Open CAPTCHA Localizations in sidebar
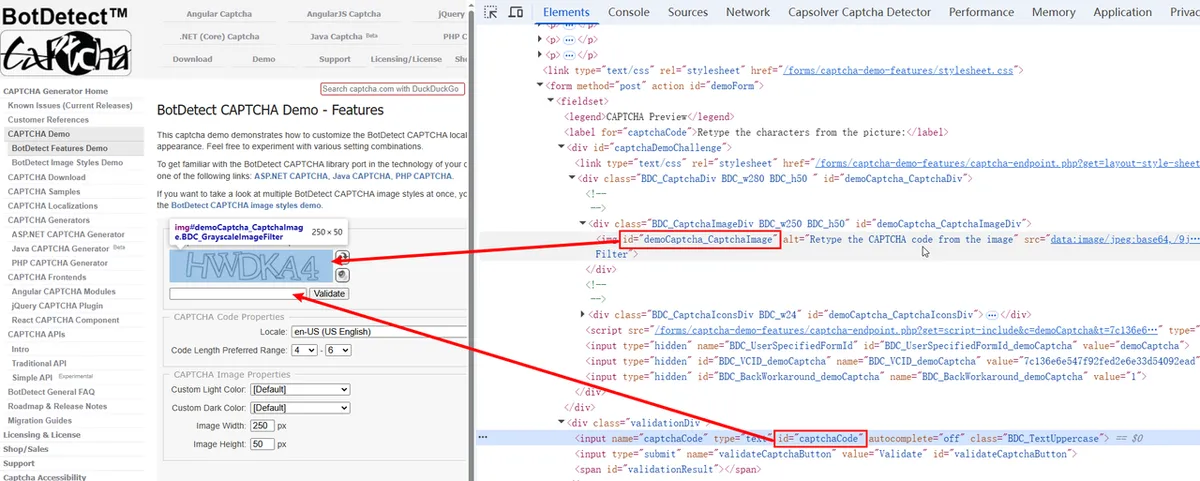This screenshot has width=1200, height=481. (x=52, y=206)
